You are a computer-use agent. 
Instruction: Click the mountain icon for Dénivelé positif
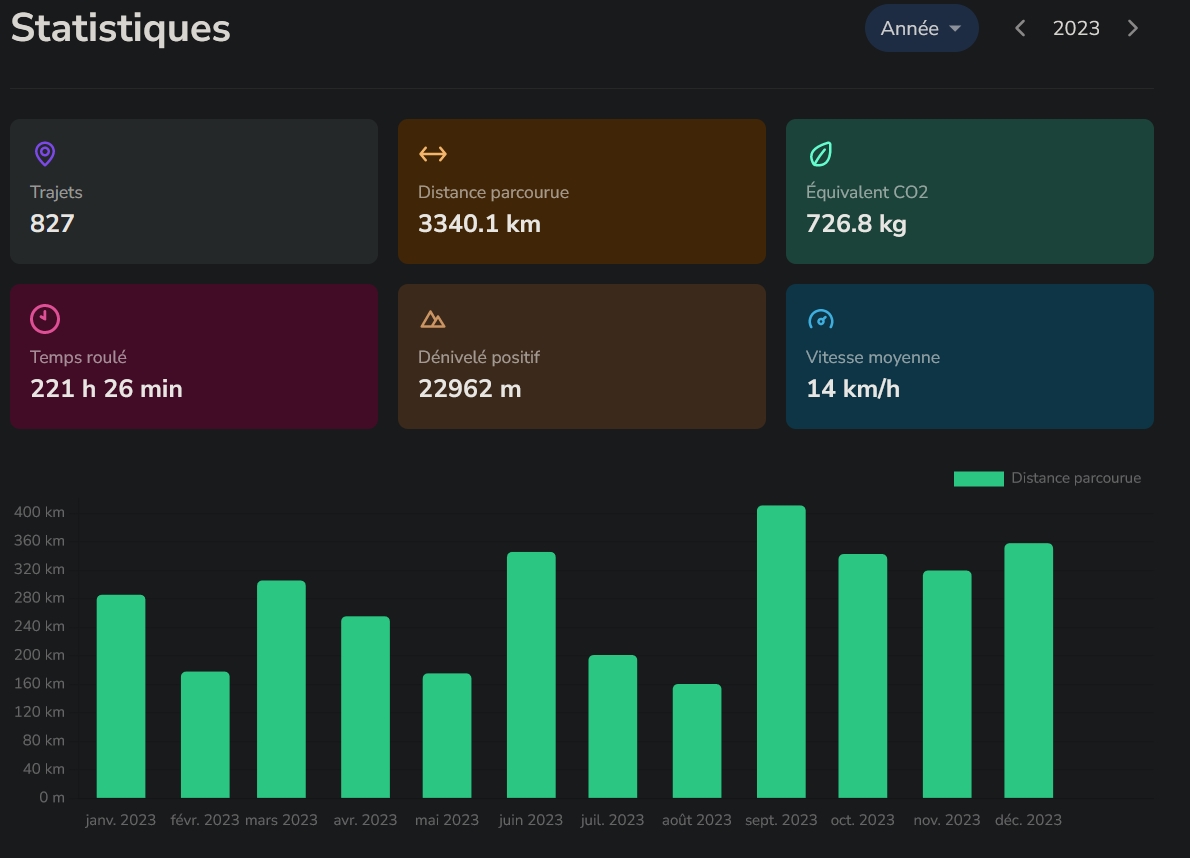tap(432, 319)
